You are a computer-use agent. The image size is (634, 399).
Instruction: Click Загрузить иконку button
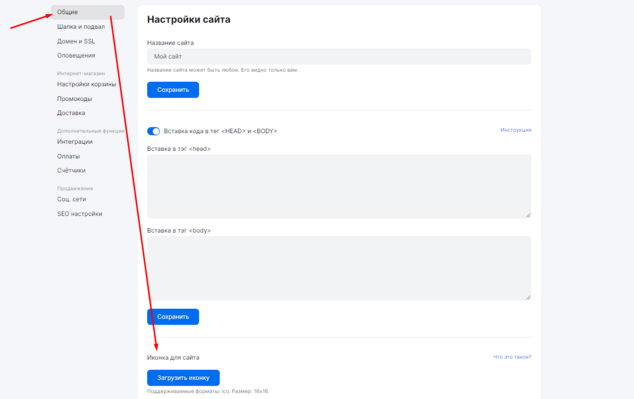[183, 378]
